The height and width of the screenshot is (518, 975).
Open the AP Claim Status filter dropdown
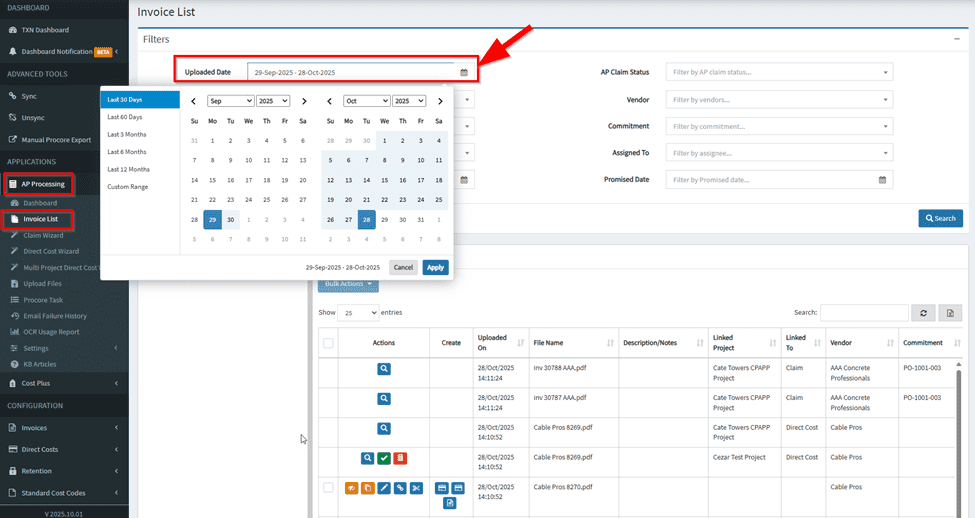(779, 72)
